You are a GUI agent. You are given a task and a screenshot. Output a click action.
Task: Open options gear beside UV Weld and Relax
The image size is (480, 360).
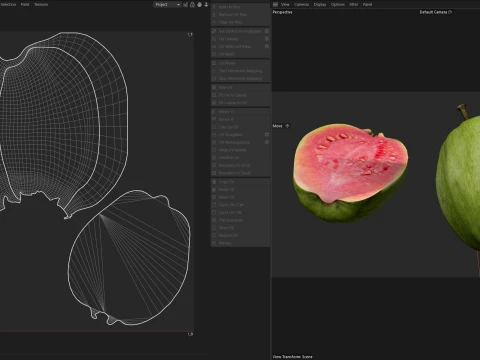(267, 46)
